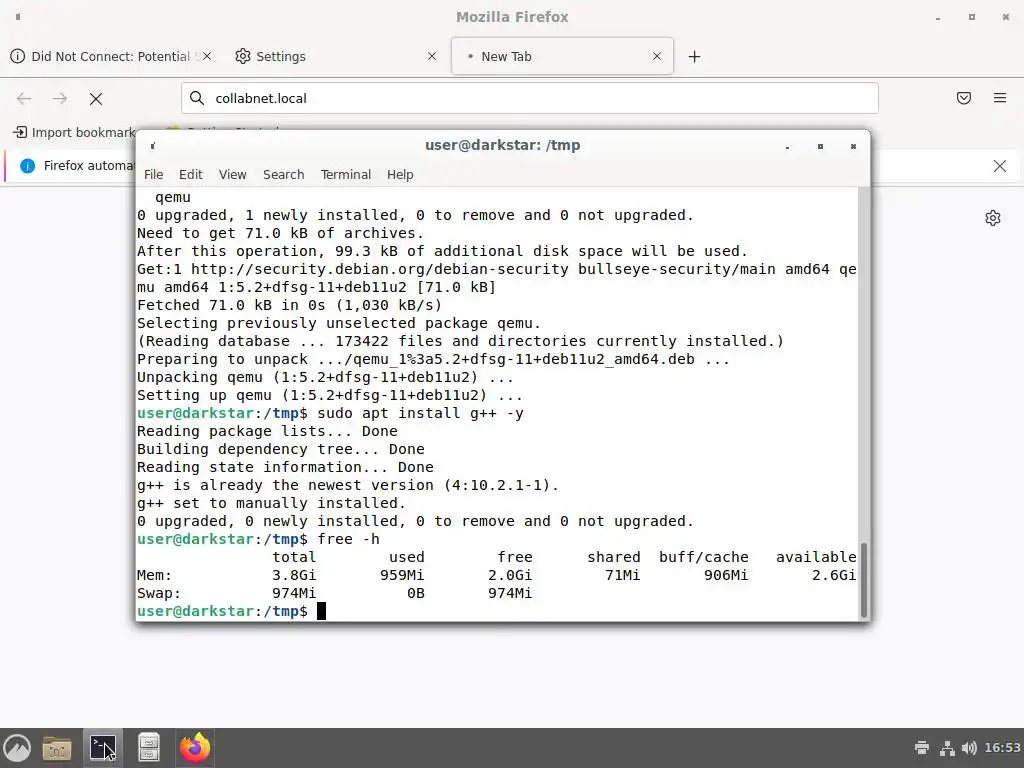This screenshot has width=1024, height=768.
Task: Click the terminal vertical scrollbar thumb
Action: click(x=864, y=579)
